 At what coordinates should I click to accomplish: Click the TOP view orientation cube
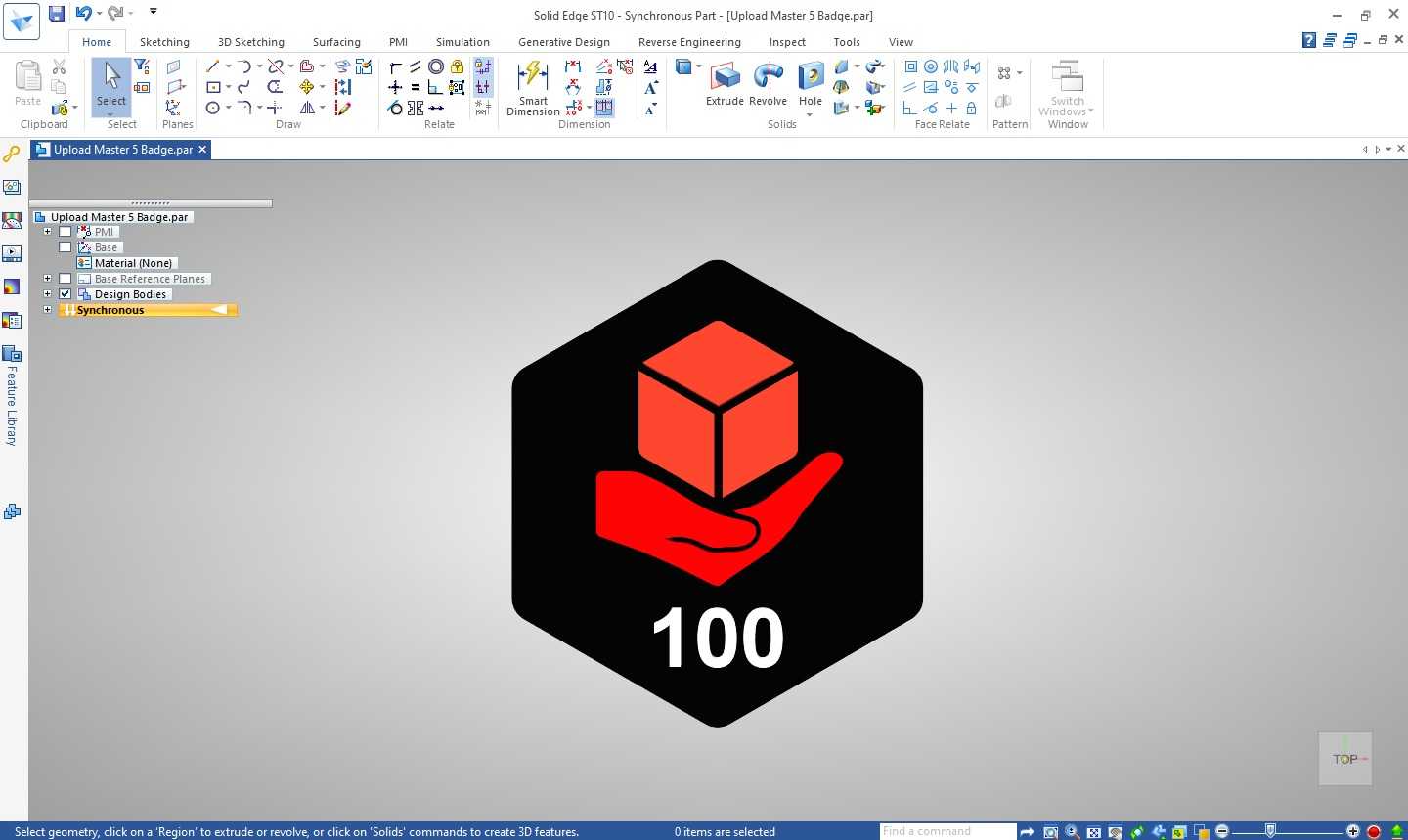click(1345, 759)
